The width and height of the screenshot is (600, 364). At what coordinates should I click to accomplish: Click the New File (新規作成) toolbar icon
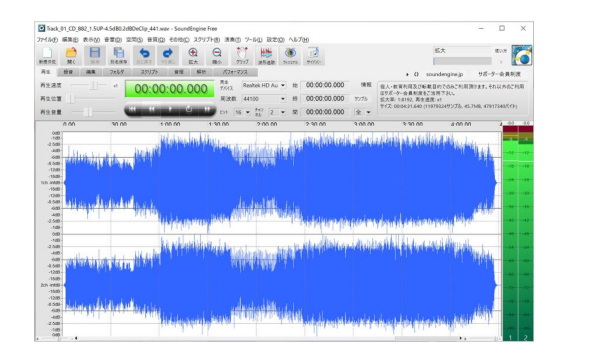click(47, 55)
